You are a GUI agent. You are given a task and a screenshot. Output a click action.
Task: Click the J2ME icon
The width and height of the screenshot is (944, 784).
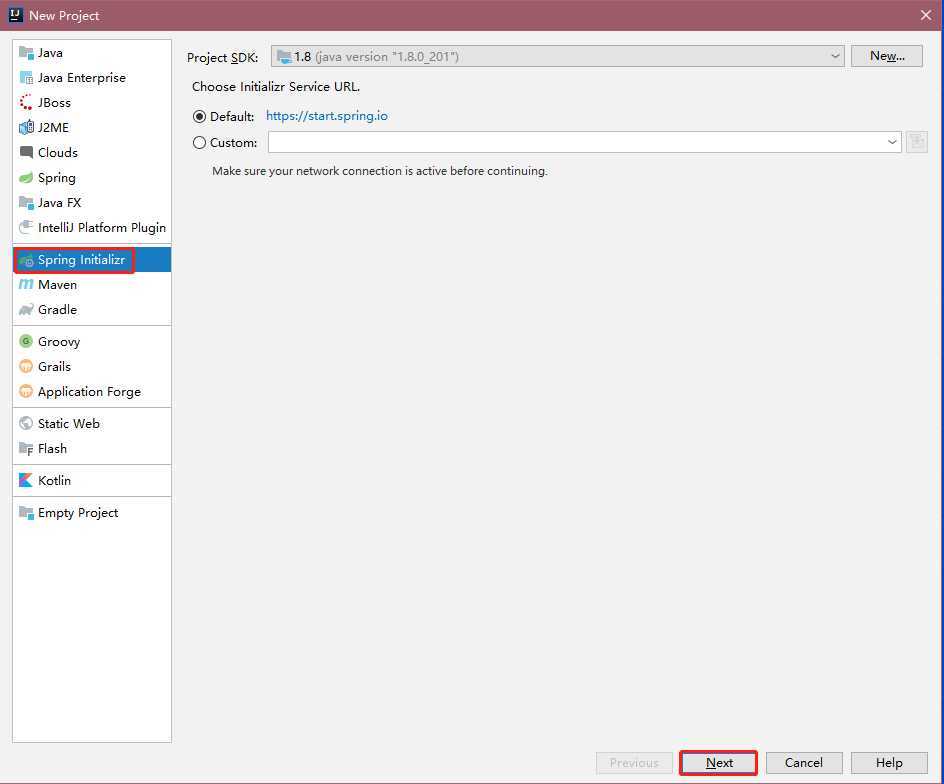pos(26,128)
